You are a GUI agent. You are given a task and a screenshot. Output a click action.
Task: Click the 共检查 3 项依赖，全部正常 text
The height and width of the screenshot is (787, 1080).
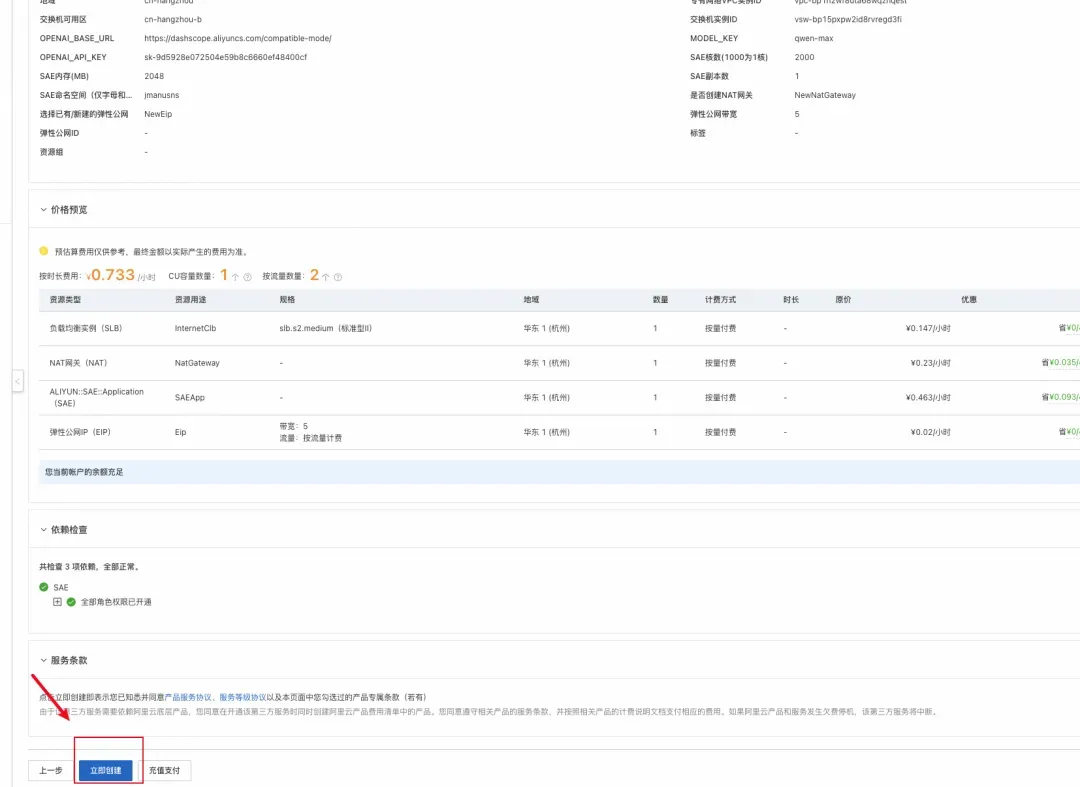click(x=90, y=567)
